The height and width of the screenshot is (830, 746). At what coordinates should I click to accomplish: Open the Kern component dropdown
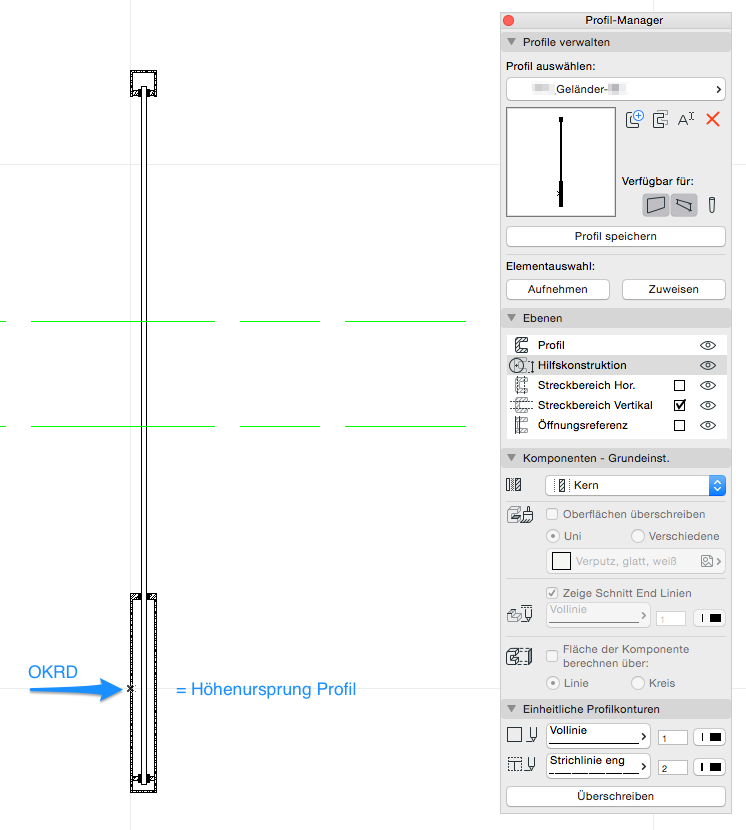coord(635,485)
